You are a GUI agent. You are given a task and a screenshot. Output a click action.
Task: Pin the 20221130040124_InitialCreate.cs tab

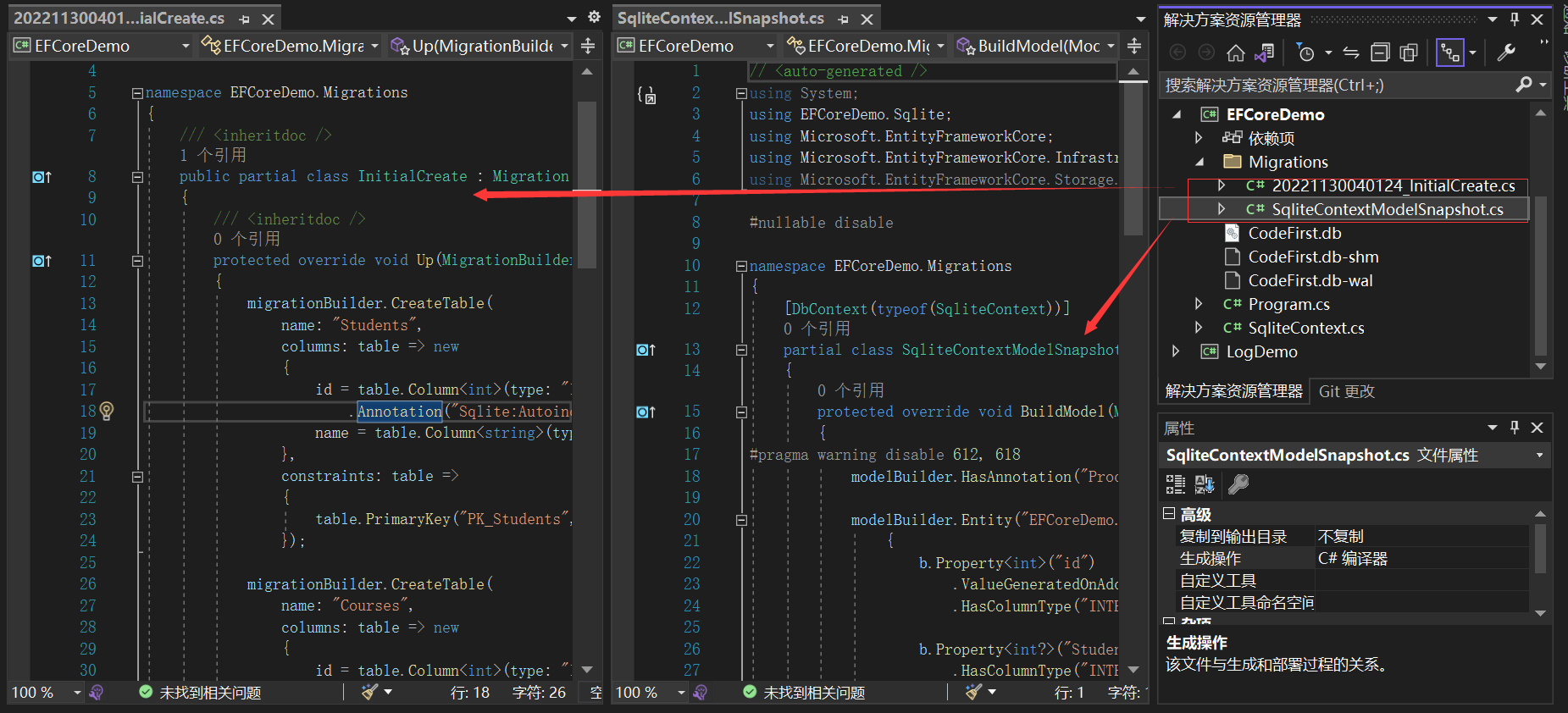pos(244,19)
